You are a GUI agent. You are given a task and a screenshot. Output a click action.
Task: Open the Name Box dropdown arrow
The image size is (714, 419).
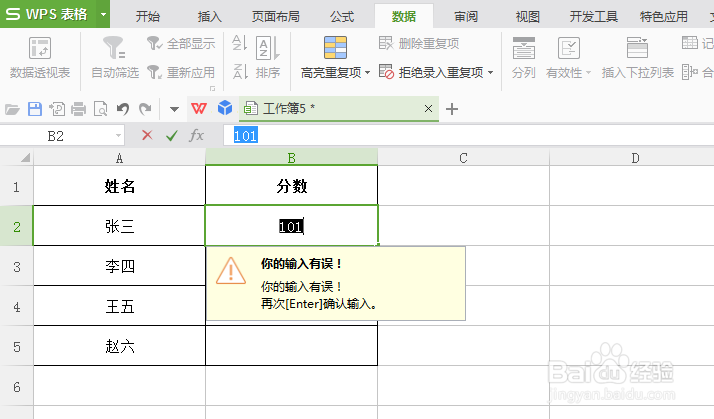point(118,136)
